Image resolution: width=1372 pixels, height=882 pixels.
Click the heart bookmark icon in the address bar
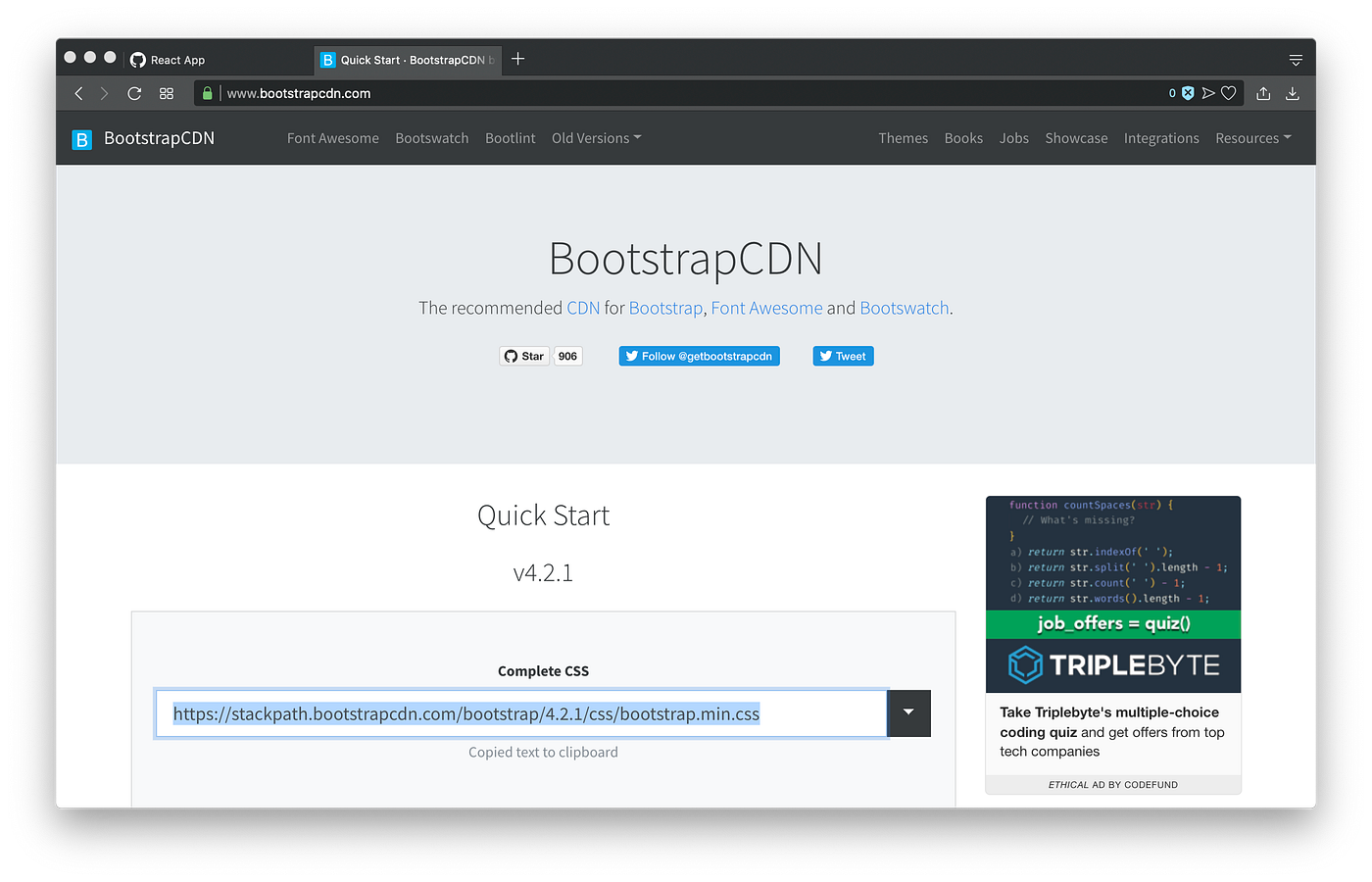(x=1228, y=93)
